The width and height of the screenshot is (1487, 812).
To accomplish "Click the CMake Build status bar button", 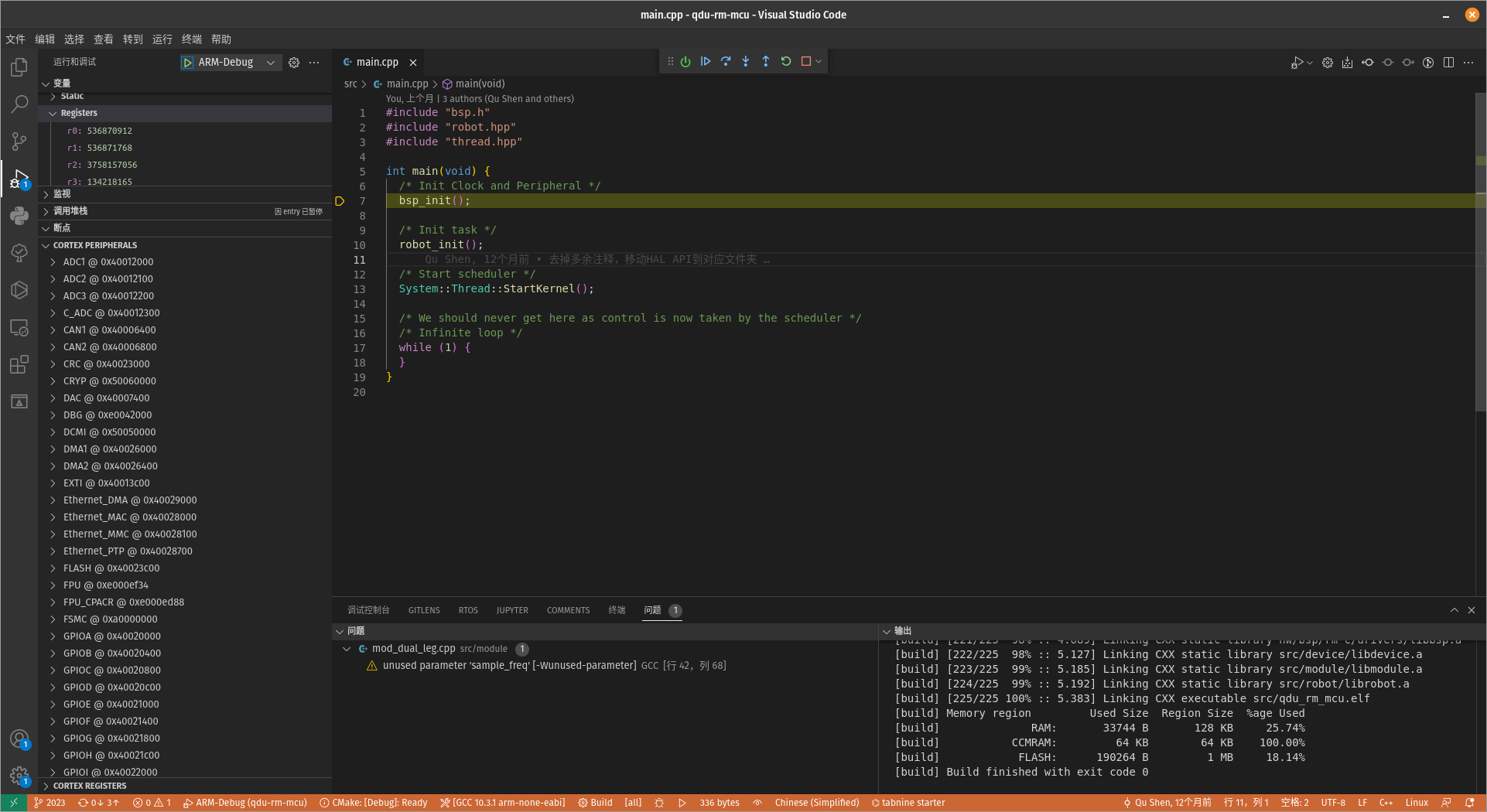I will pyautogui.click(x=596, y=803).
